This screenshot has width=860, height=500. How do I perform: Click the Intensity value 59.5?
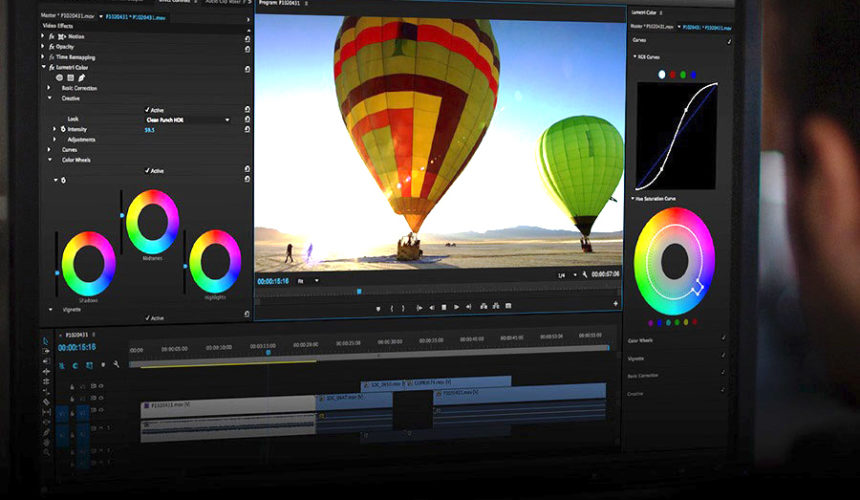[x=149, y=129]
